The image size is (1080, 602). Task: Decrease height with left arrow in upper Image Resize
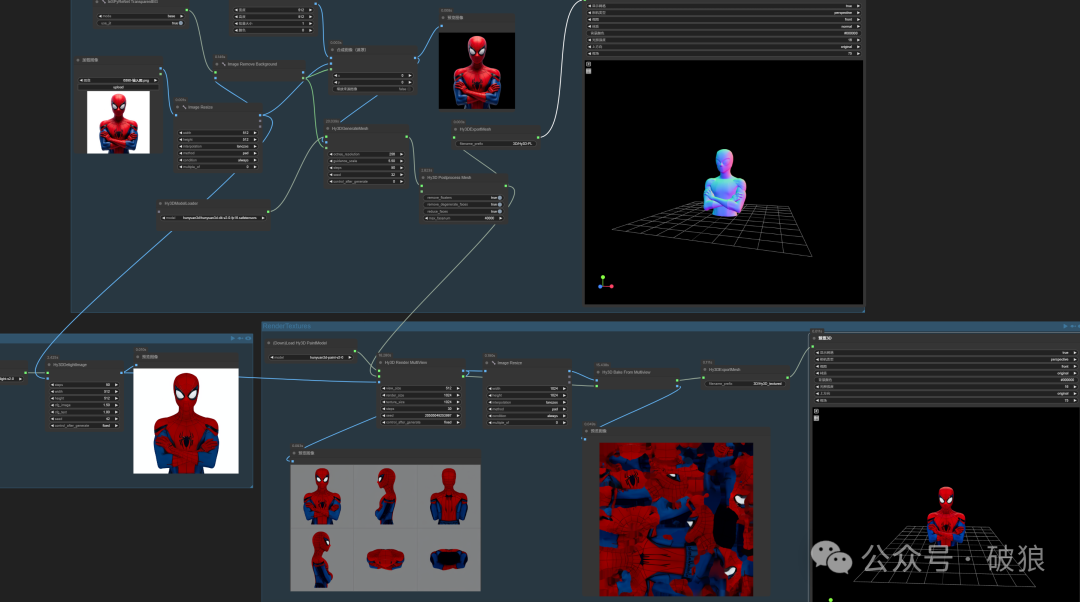click(181, 139)
